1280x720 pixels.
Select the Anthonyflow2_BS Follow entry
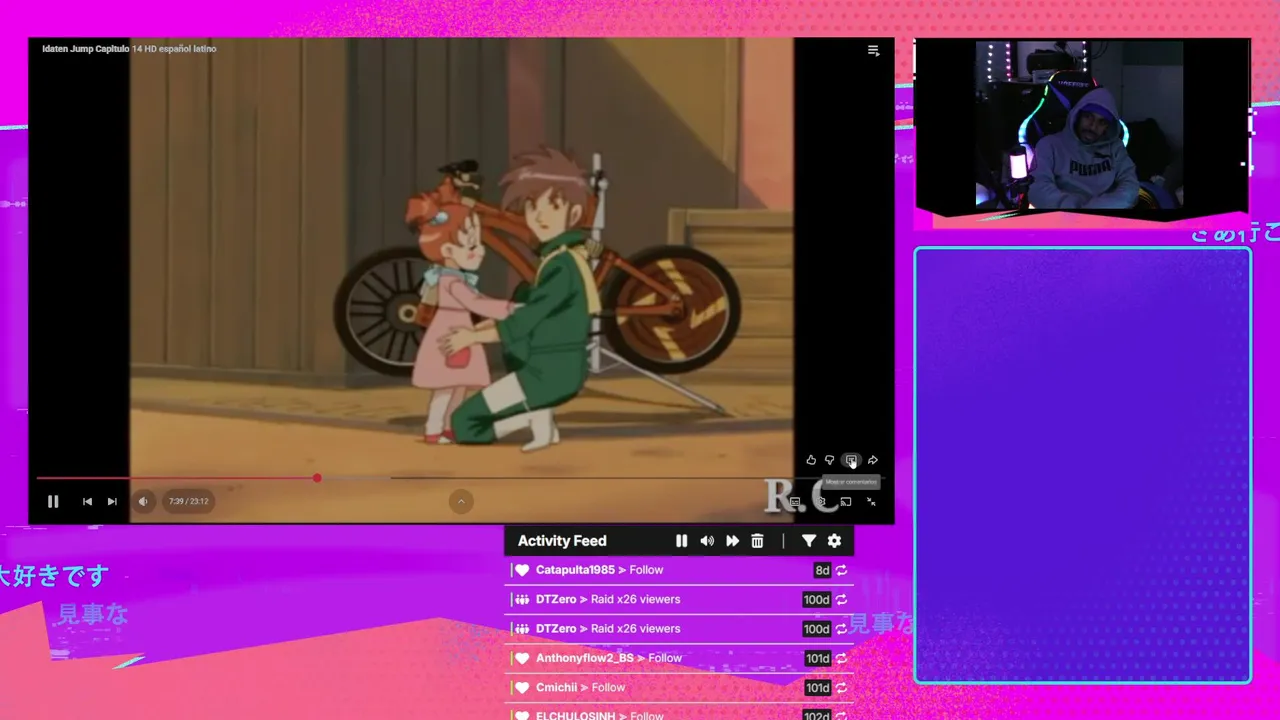(679, 658)
